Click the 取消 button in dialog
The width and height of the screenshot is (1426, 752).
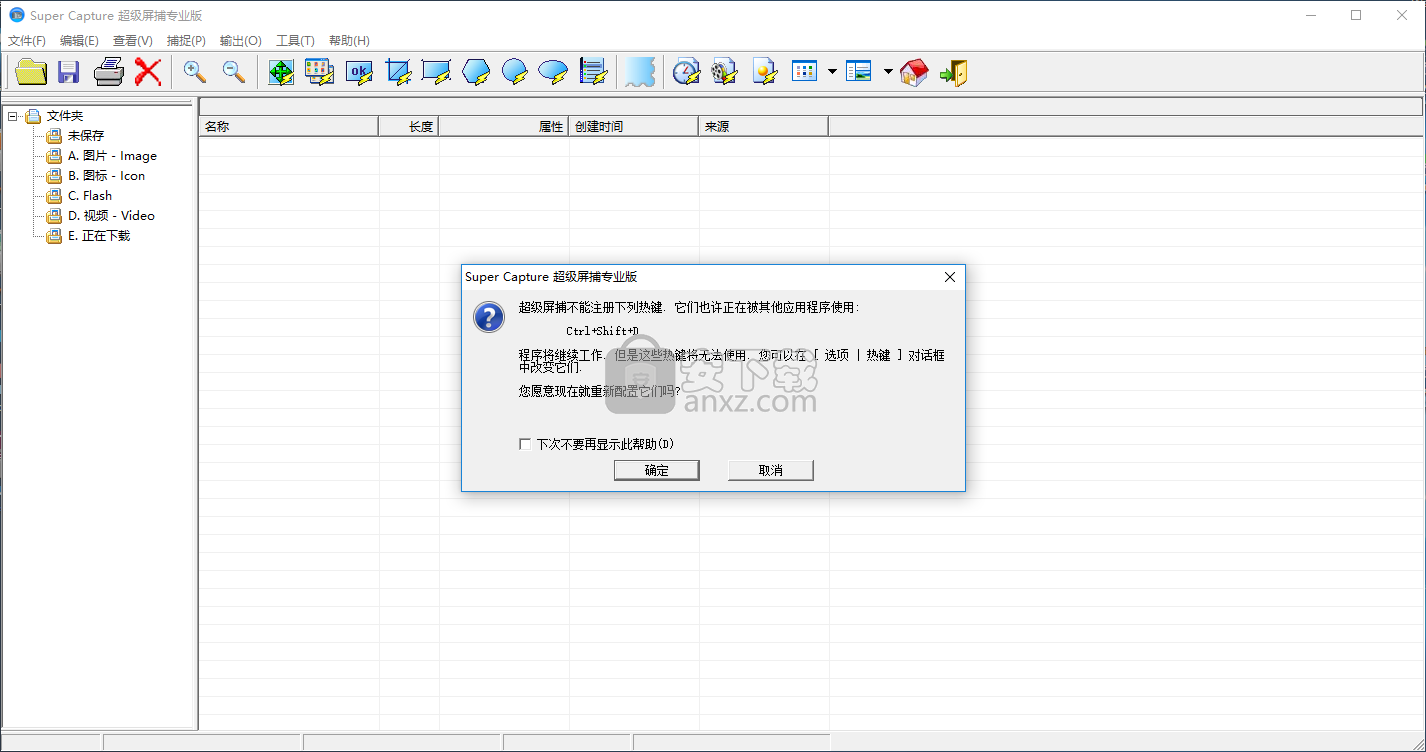point(771,470)
